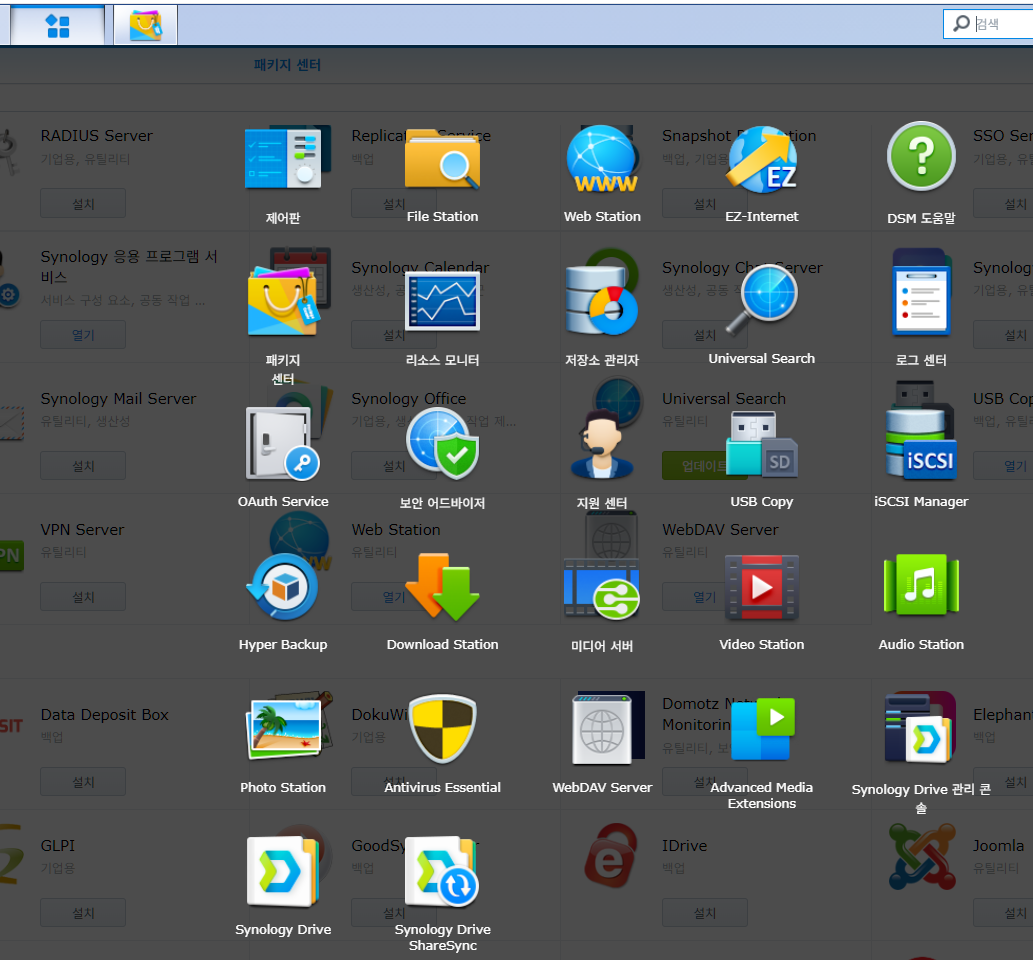Toggle the main menu grid button in taskbar
This screenshot has width=1033, height=960.
57,26
